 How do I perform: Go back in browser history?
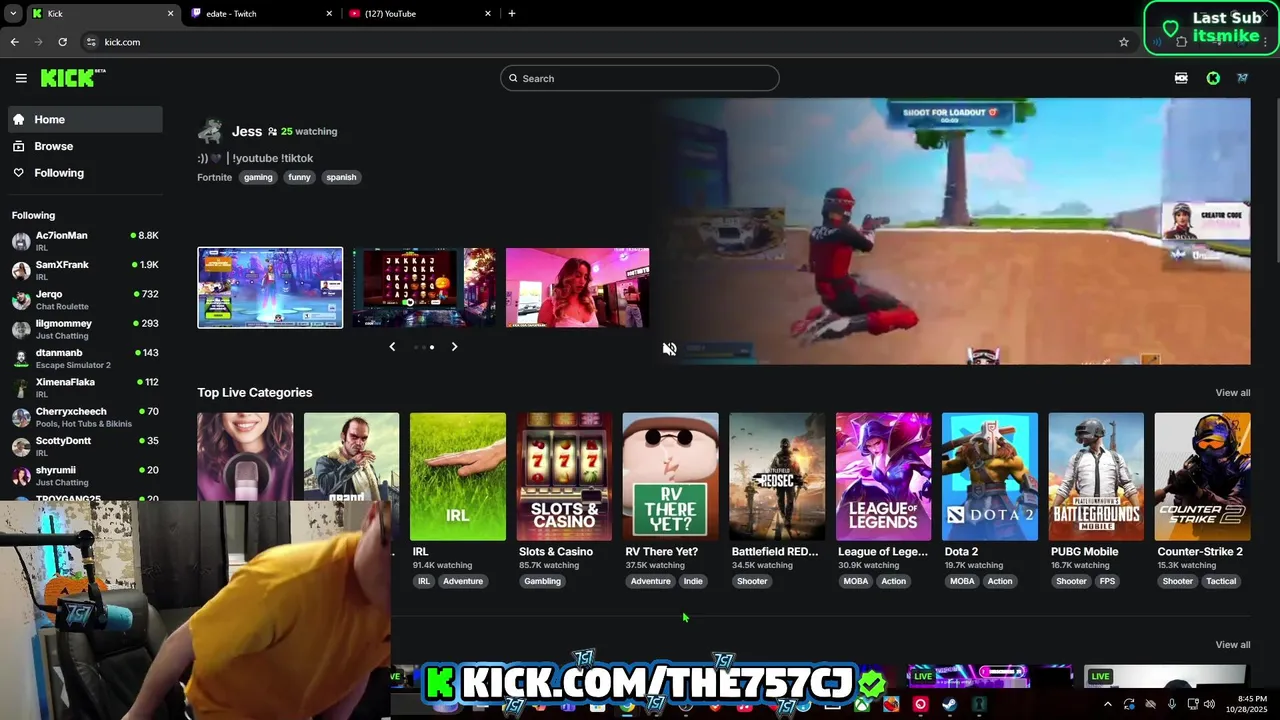point(14,42)
